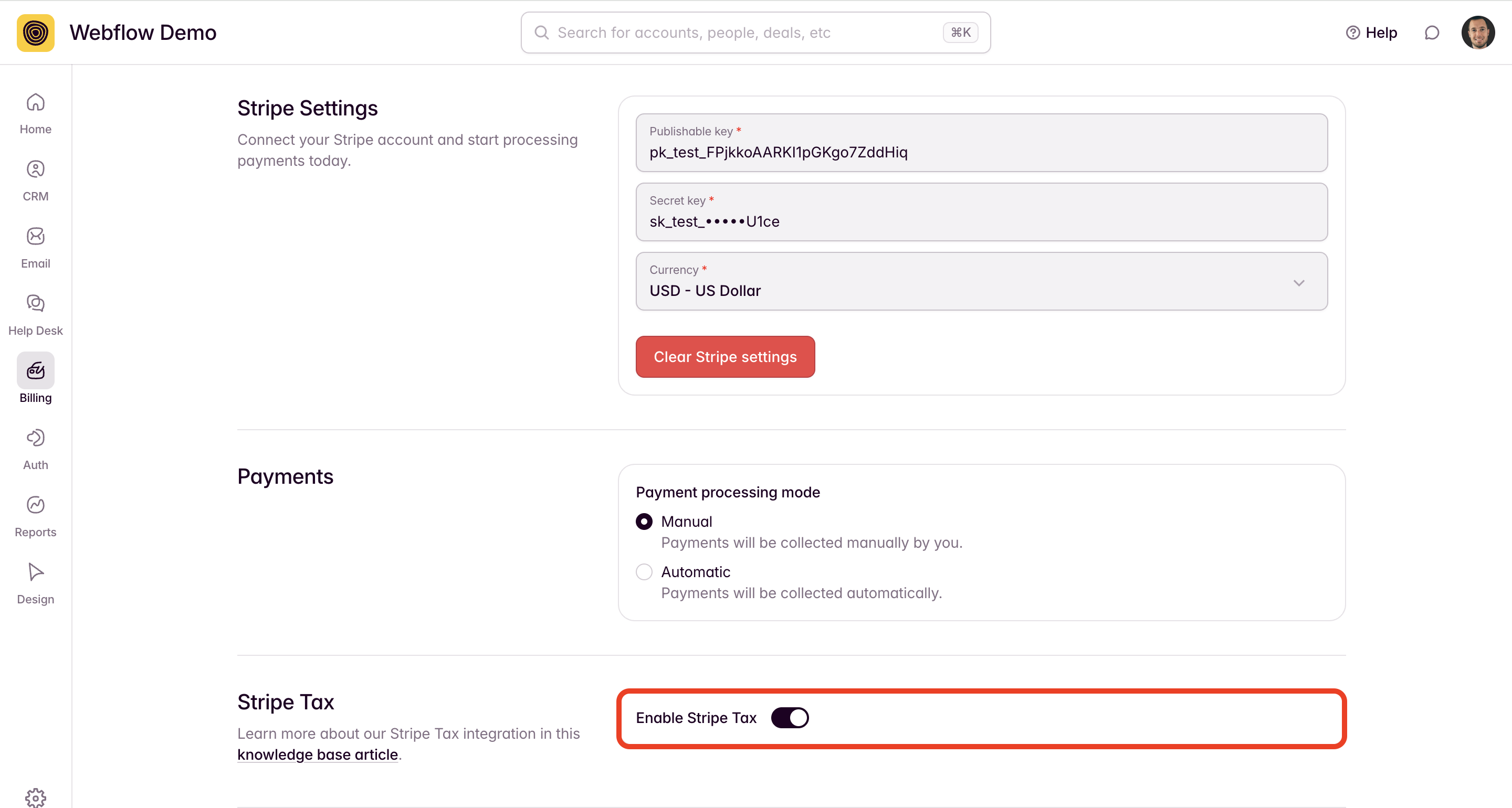Select Manual payment processing mode

644,522
